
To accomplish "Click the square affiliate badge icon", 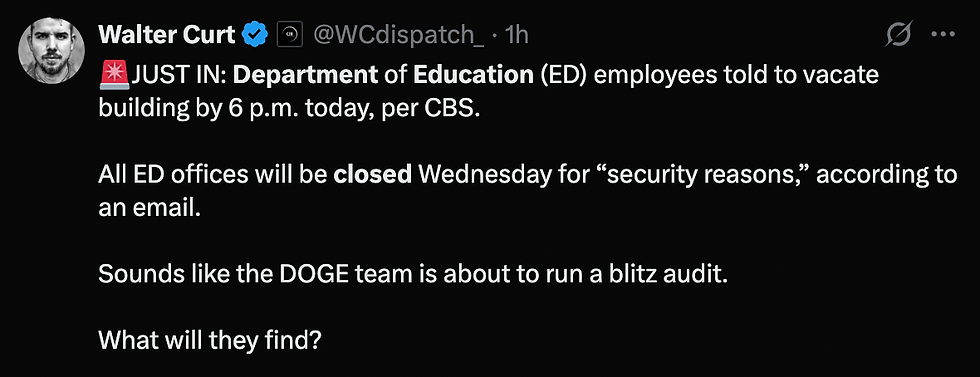I will tap(289, 35).
